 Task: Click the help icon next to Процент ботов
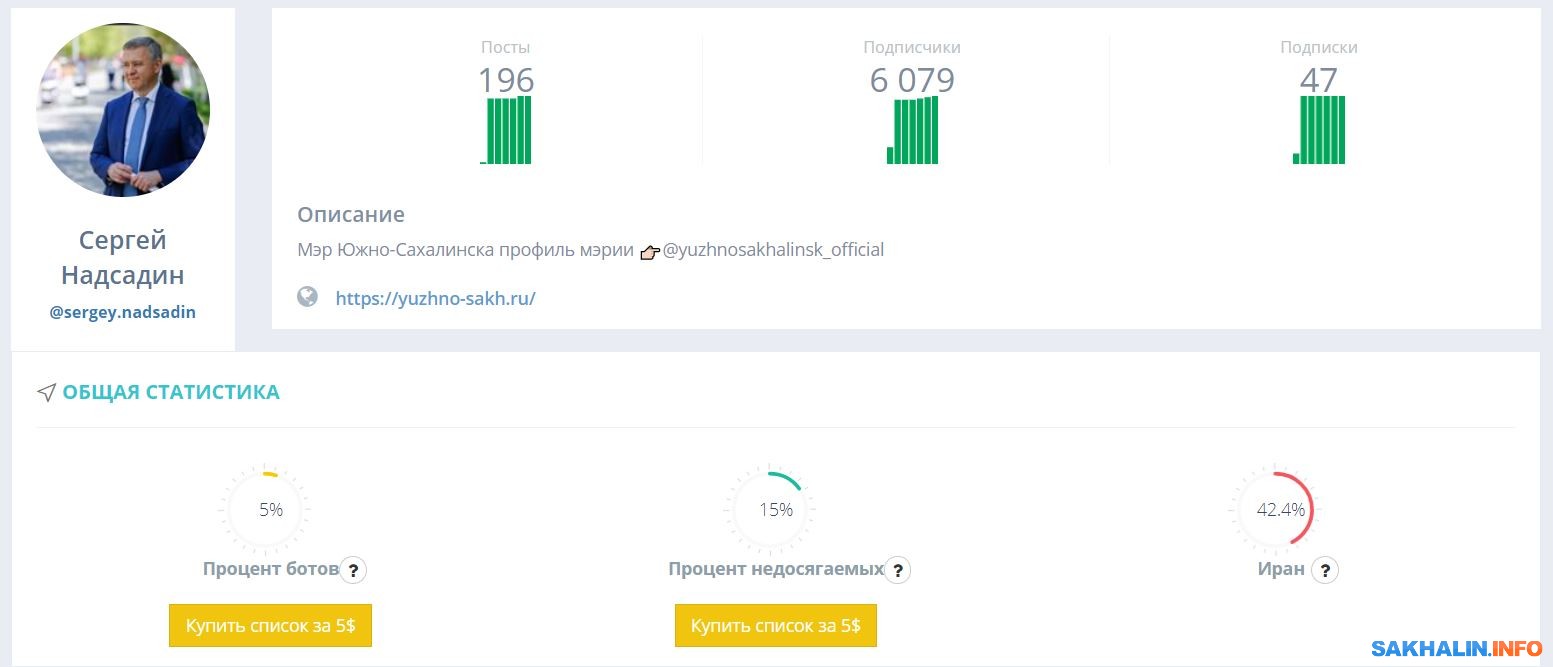(353, 570)
